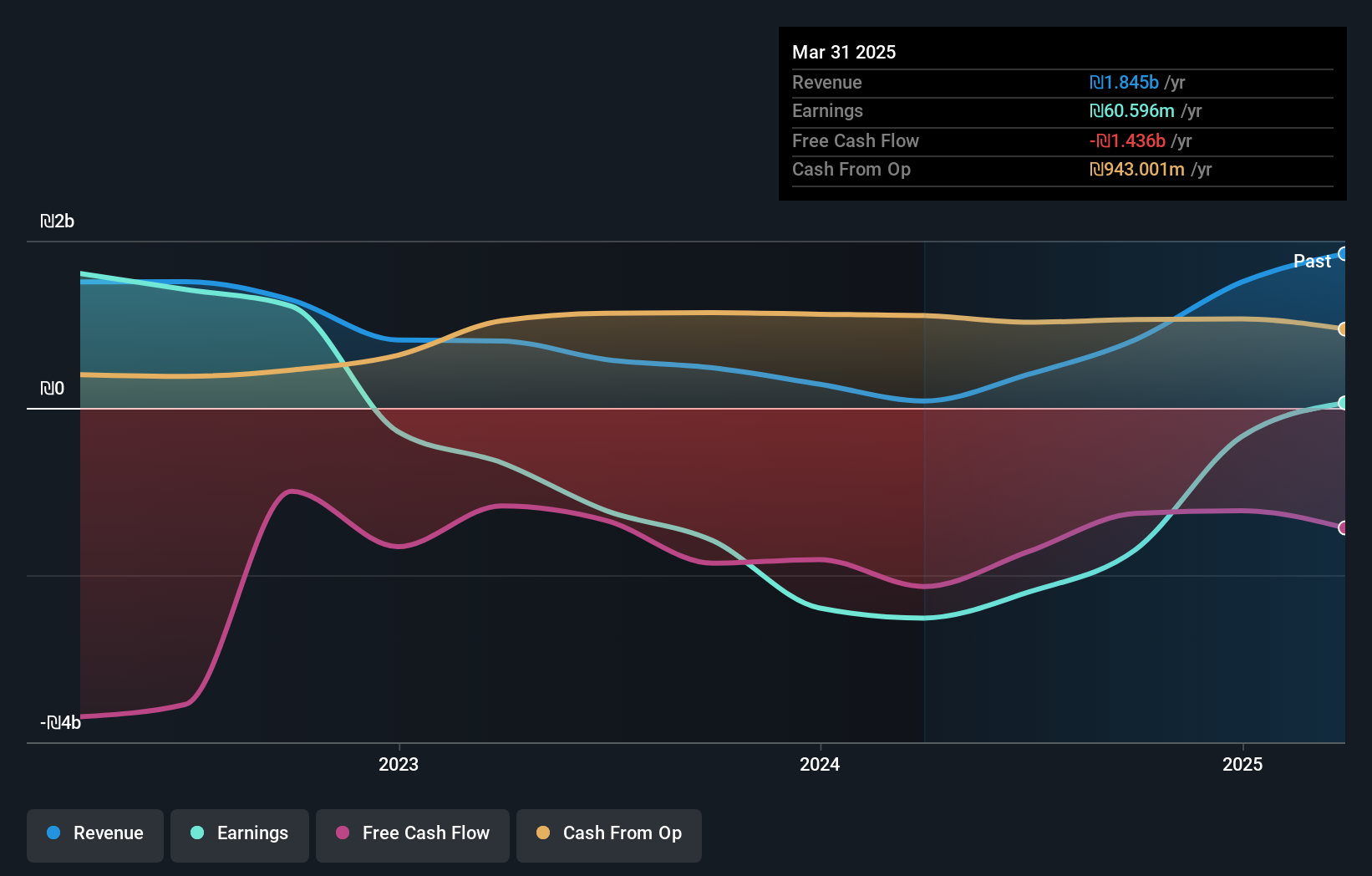Click the -₪4b y-axis label
This screenshot has width=1372, height=876.
(61, 723)
